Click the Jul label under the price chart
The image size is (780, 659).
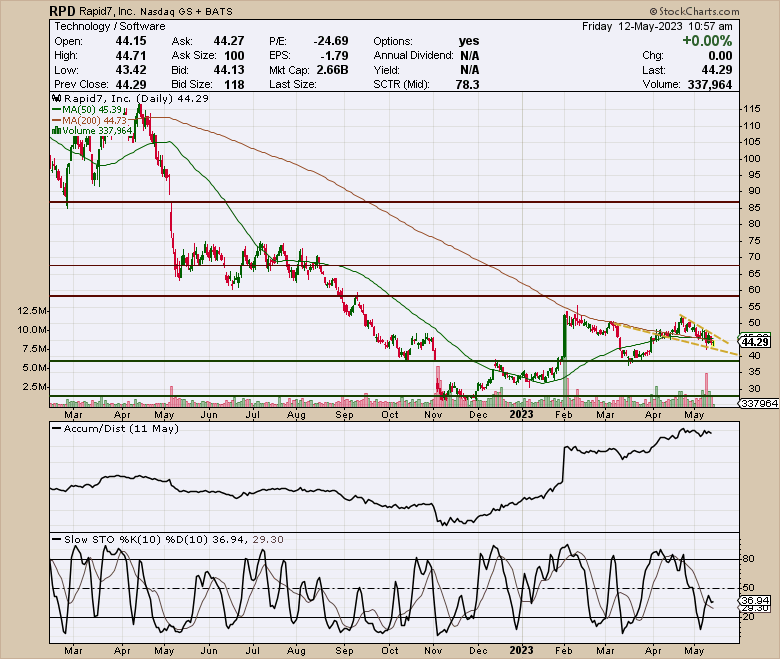click(253, 415)
